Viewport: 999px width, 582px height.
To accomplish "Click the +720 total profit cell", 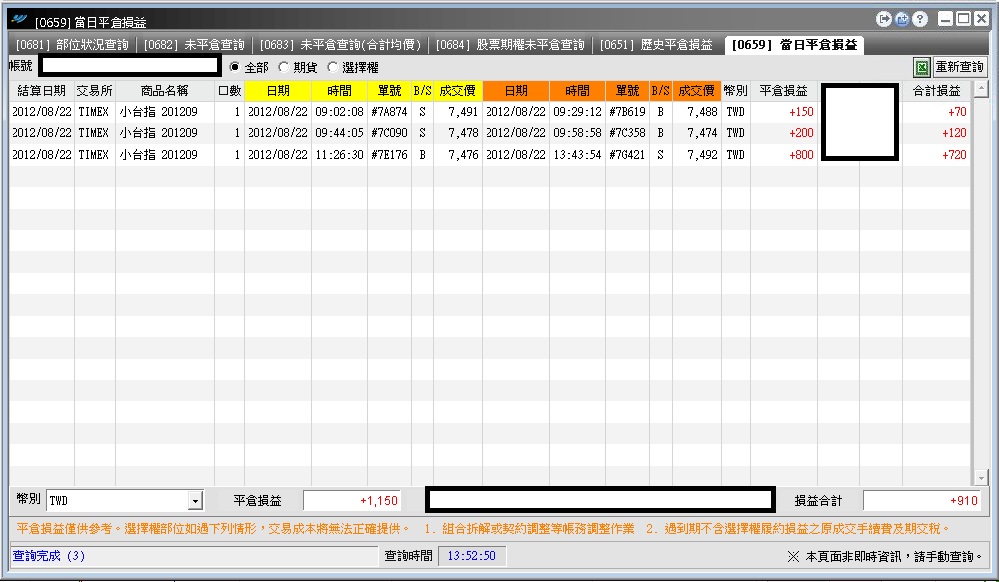I will pos(937,154).
